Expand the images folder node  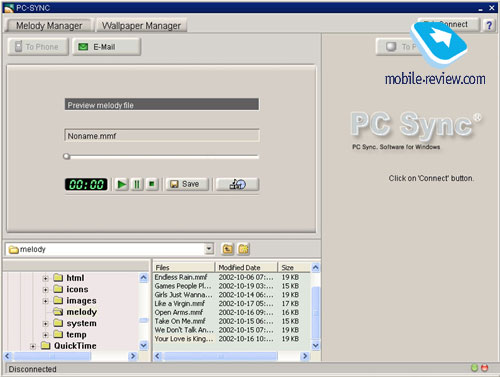coord(45,301)
